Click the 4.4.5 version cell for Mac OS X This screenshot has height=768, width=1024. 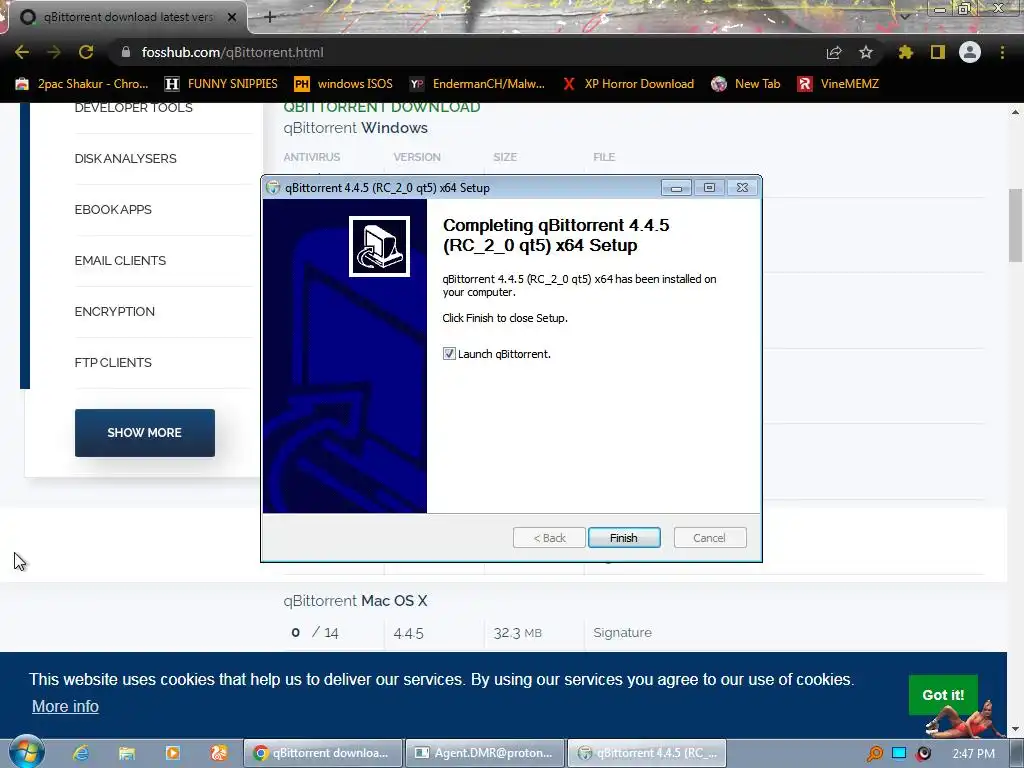pyautogui.click(x=409, y=633)
